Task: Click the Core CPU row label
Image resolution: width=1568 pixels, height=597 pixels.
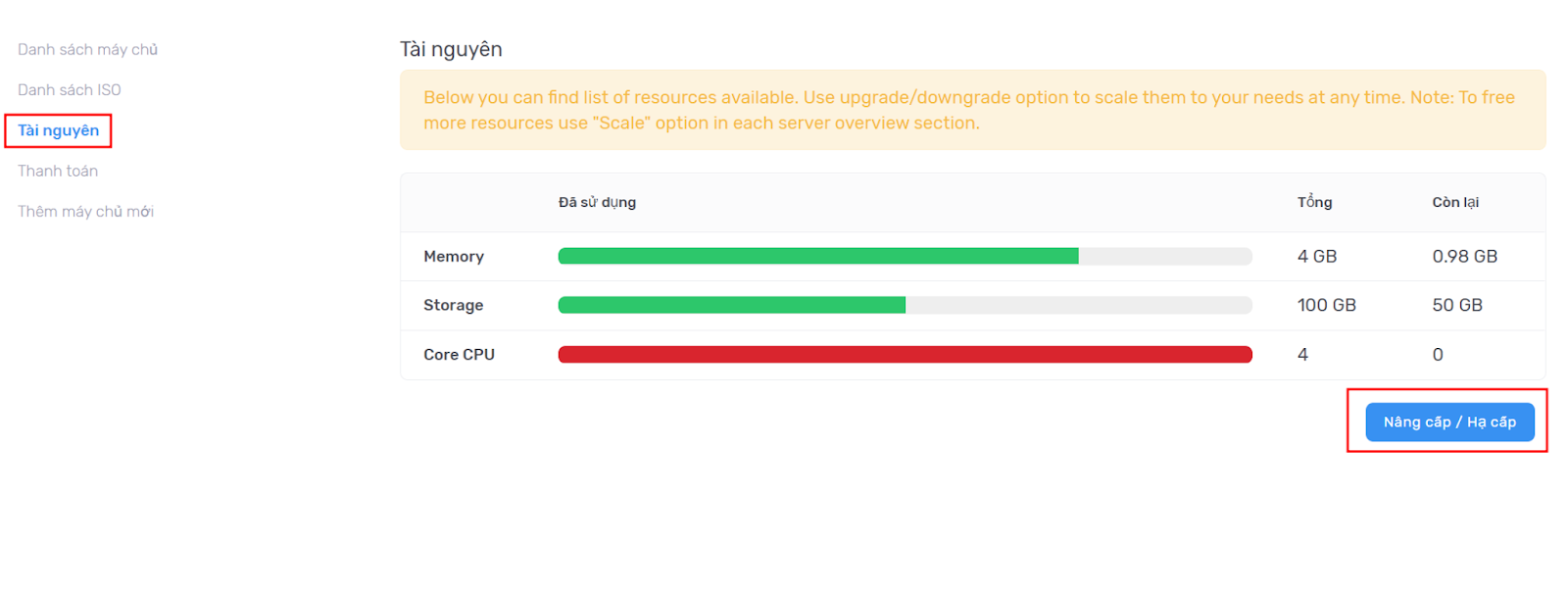Action: (459, 354)
